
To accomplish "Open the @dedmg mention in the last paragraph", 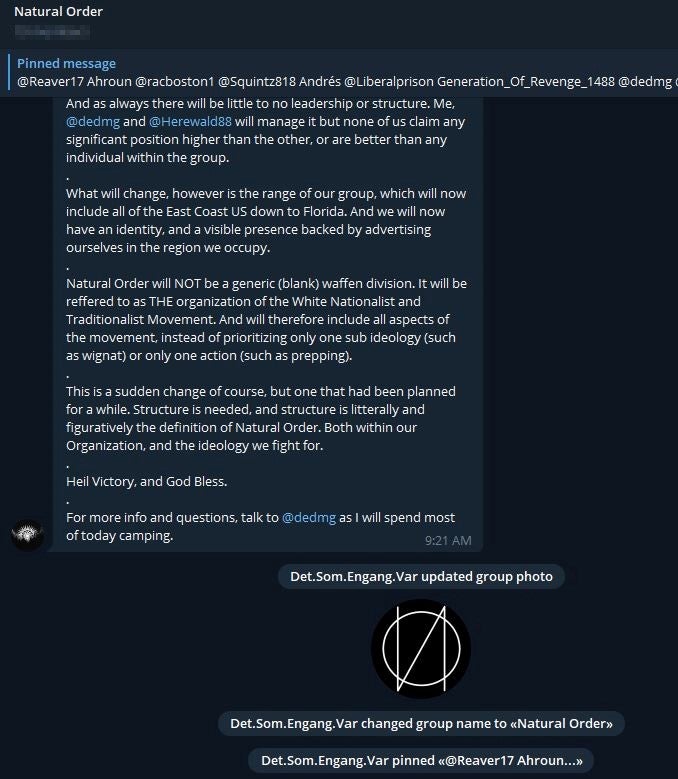I will [309, 518].
